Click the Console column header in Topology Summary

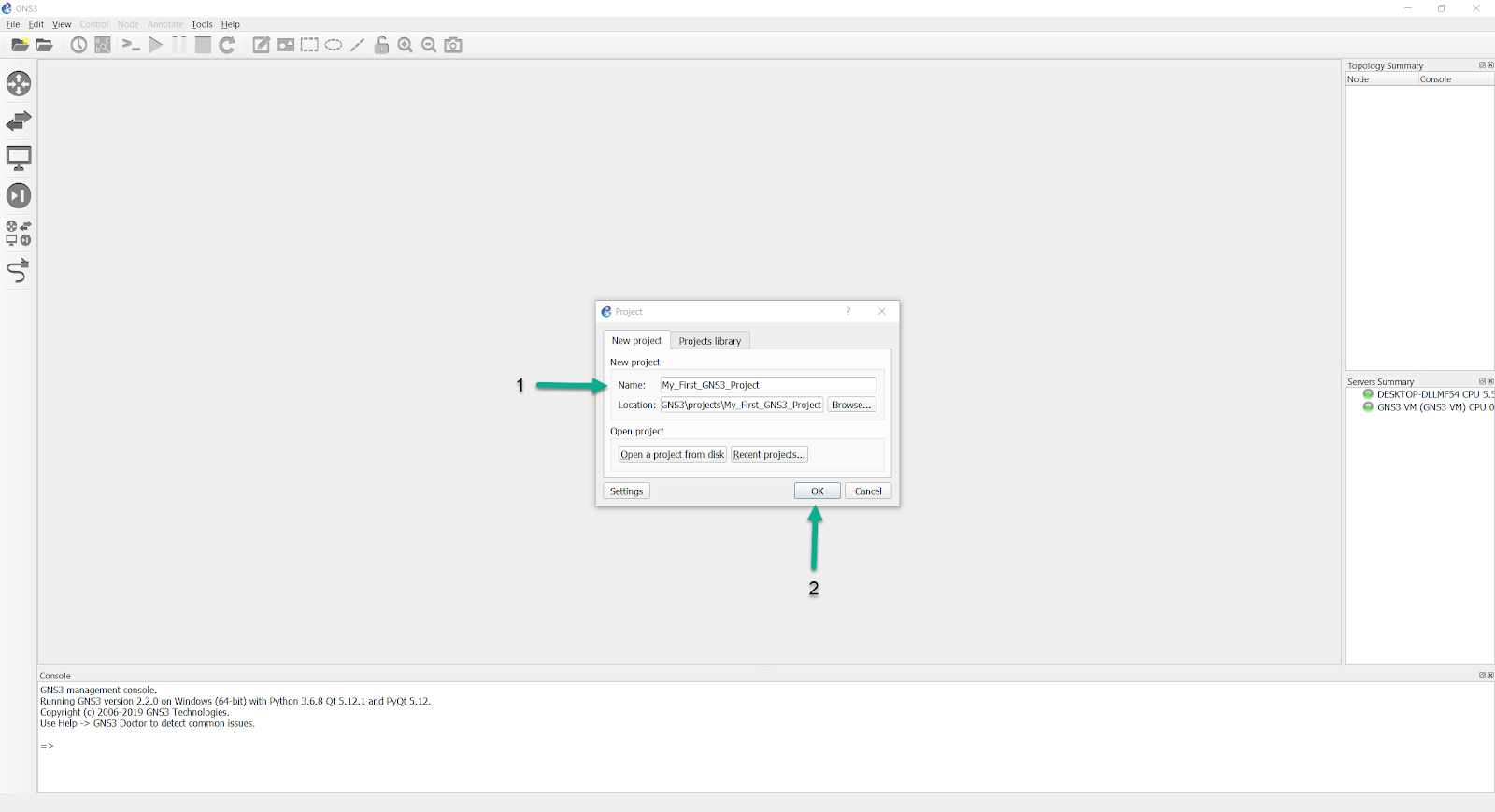tap(1456, 79)
